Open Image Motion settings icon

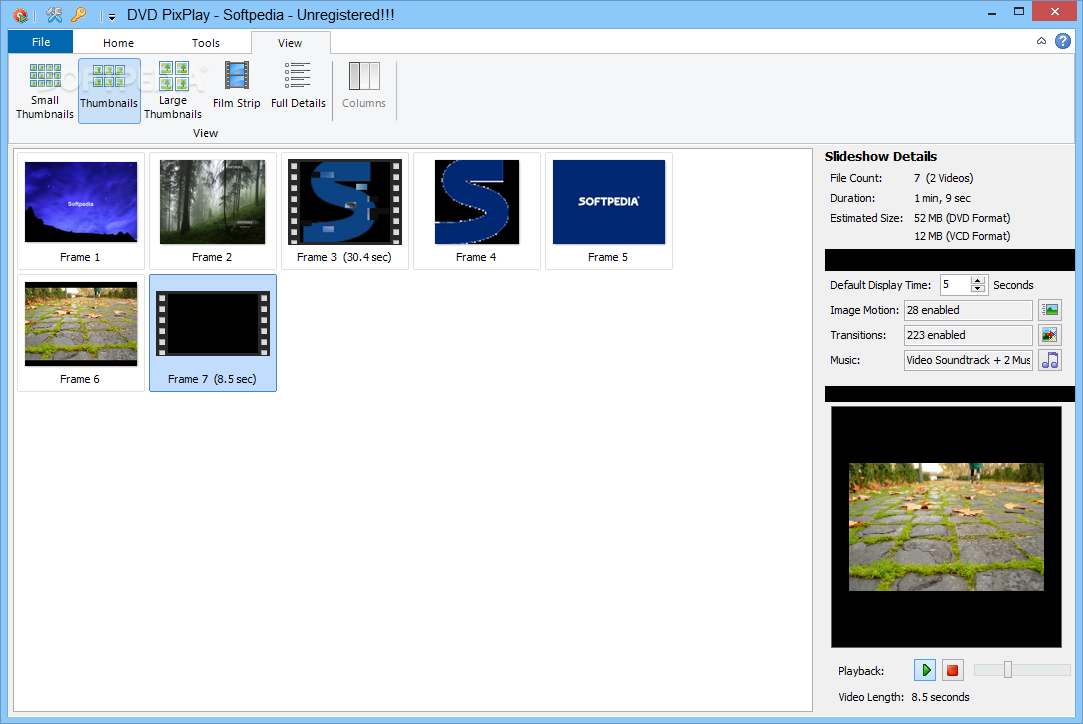point(1050,310)
